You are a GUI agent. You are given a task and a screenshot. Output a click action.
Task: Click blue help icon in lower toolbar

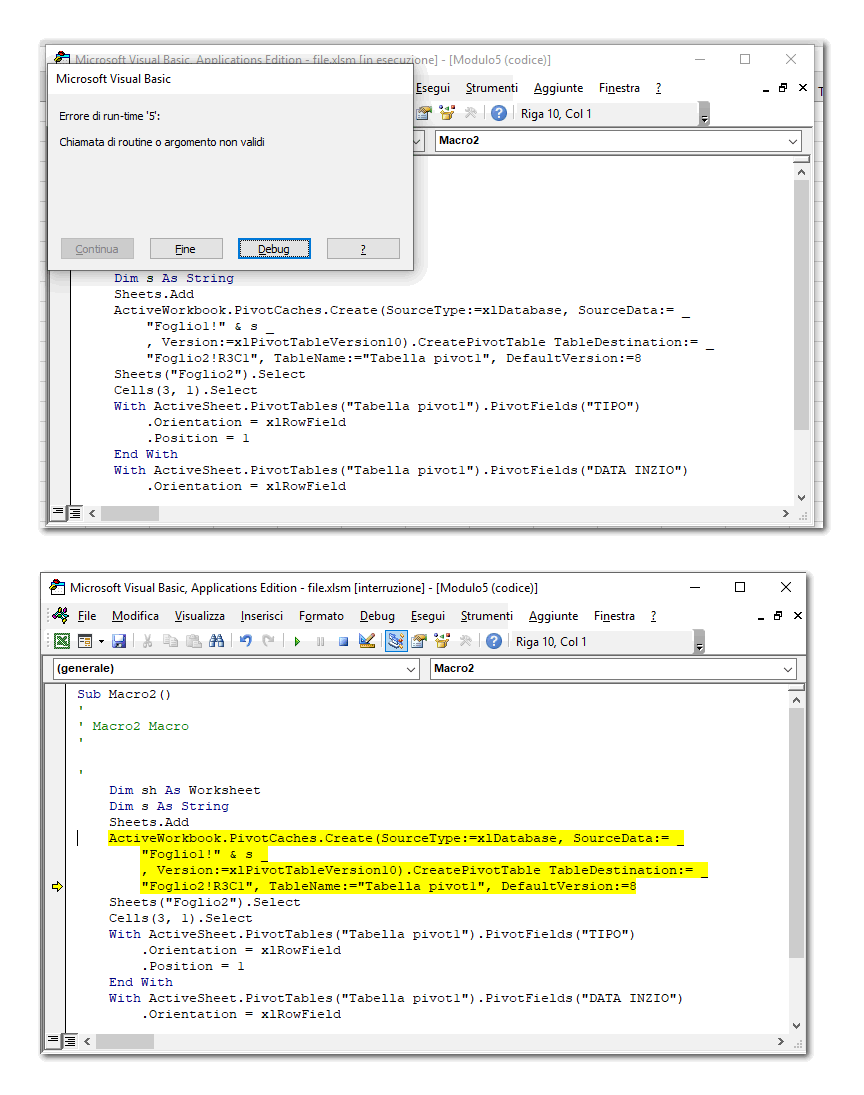point(494,641)
